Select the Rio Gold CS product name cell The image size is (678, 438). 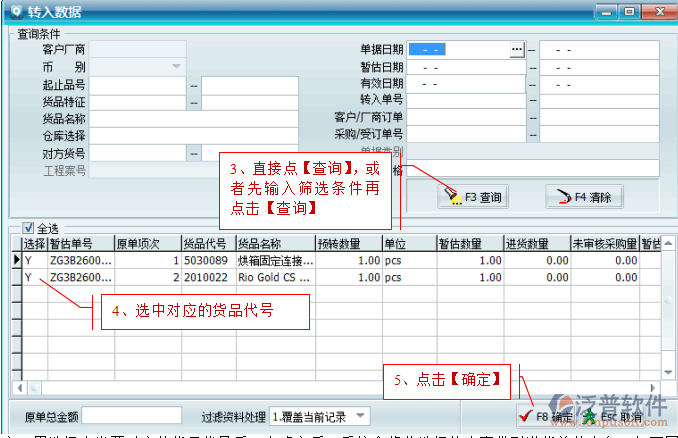tap(272, 277)
